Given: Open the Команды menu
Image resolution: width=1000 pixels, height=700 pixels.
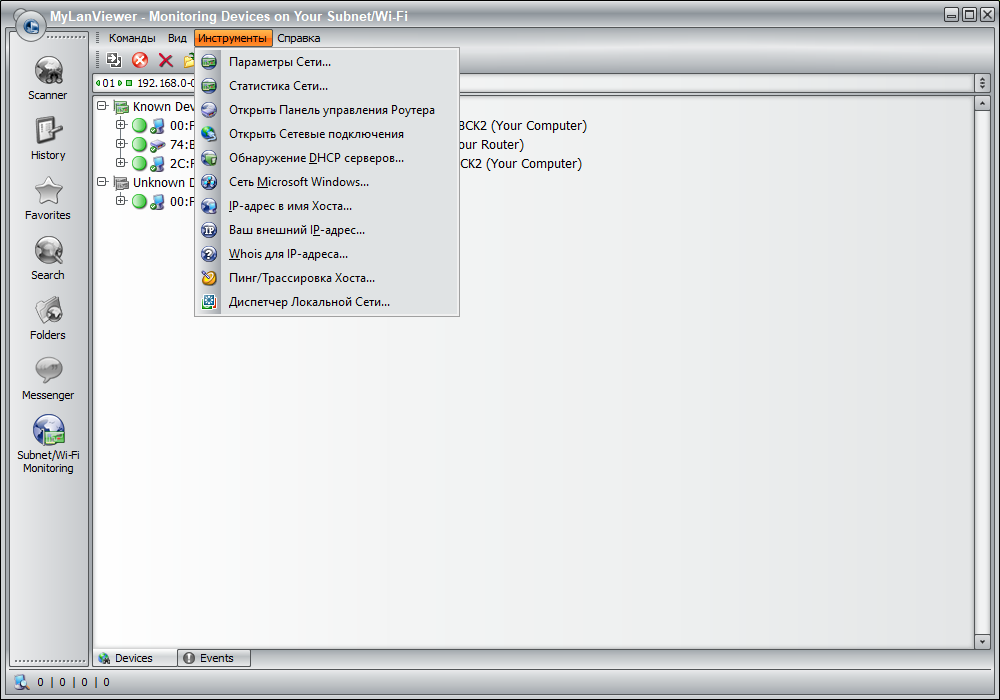Looking at the screenshot, I should [x=132, y=38].
